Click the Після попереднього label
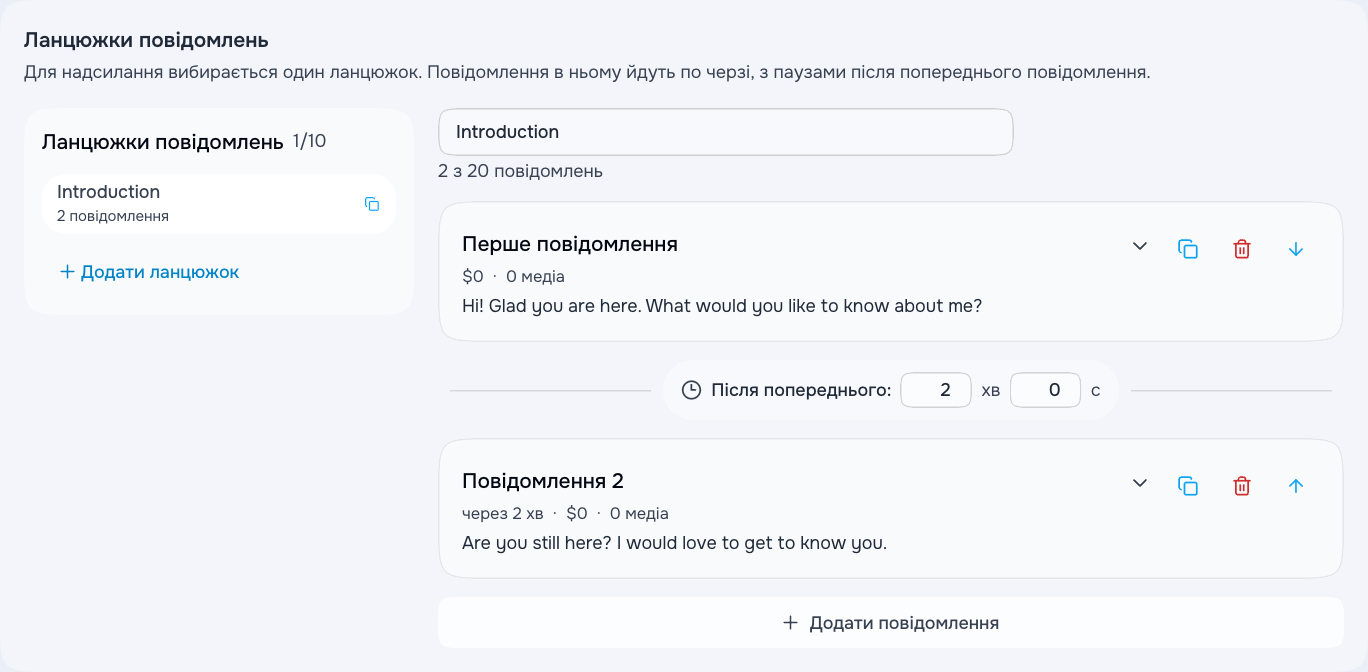Image resolution: width=1368 pixels, height=672 pixels. (x=801, y=390)
